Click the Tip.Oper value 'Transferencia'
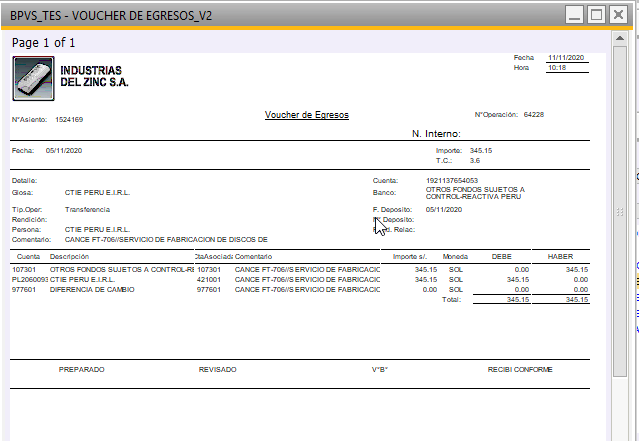The width and height of the screenshot is (639, 441). click(87, 209)
